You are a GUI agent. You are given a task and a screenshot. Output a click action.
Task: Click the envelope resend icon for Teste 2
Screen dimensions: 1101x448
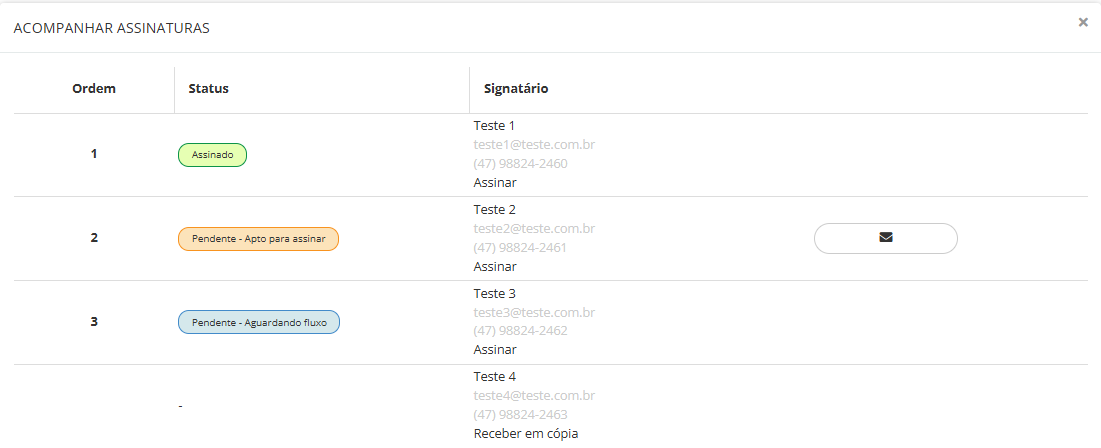(885, 238)
